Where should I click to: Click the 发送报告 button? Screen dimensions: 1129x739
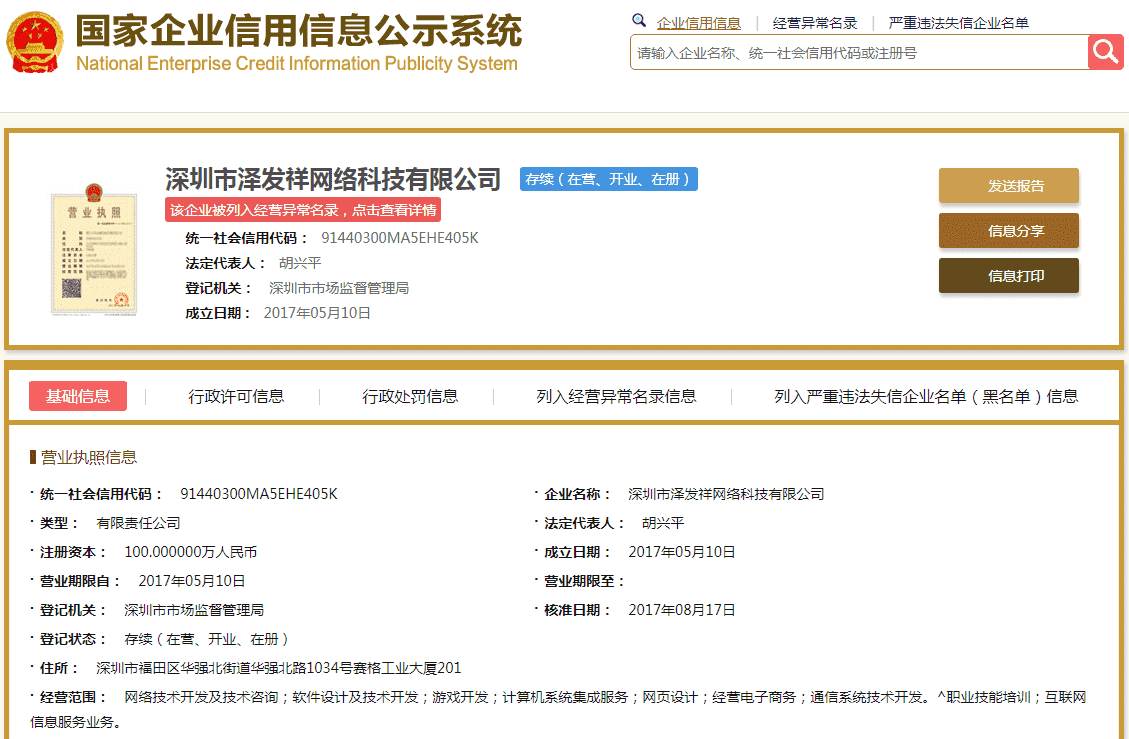[x=1009, y=186]
